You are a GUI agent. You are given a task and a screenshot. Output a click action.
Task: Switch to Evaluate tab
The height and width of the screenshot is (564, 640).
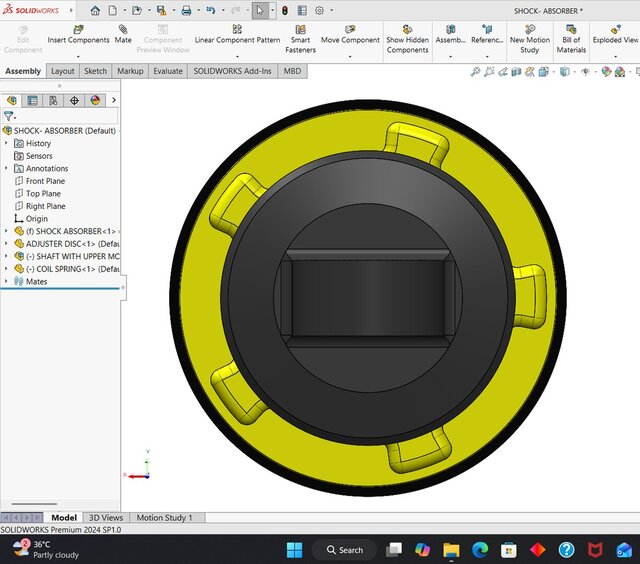tap(168, 71)
